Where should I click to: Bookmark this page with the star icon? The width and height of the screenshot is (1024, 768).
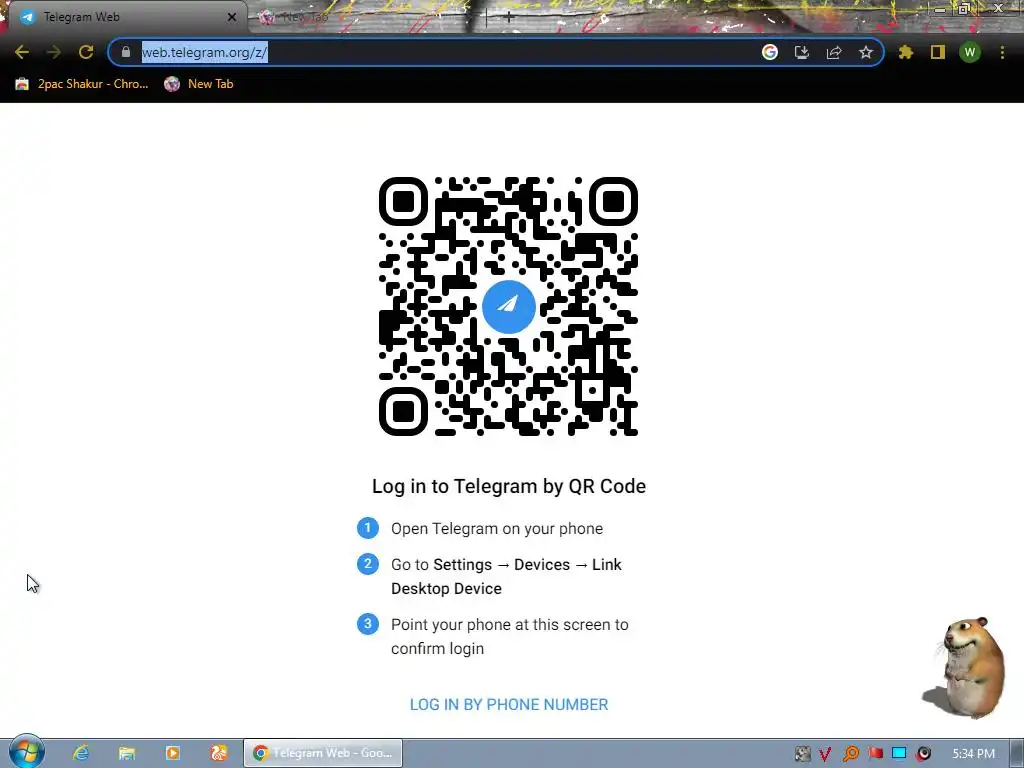pos(866,52)
